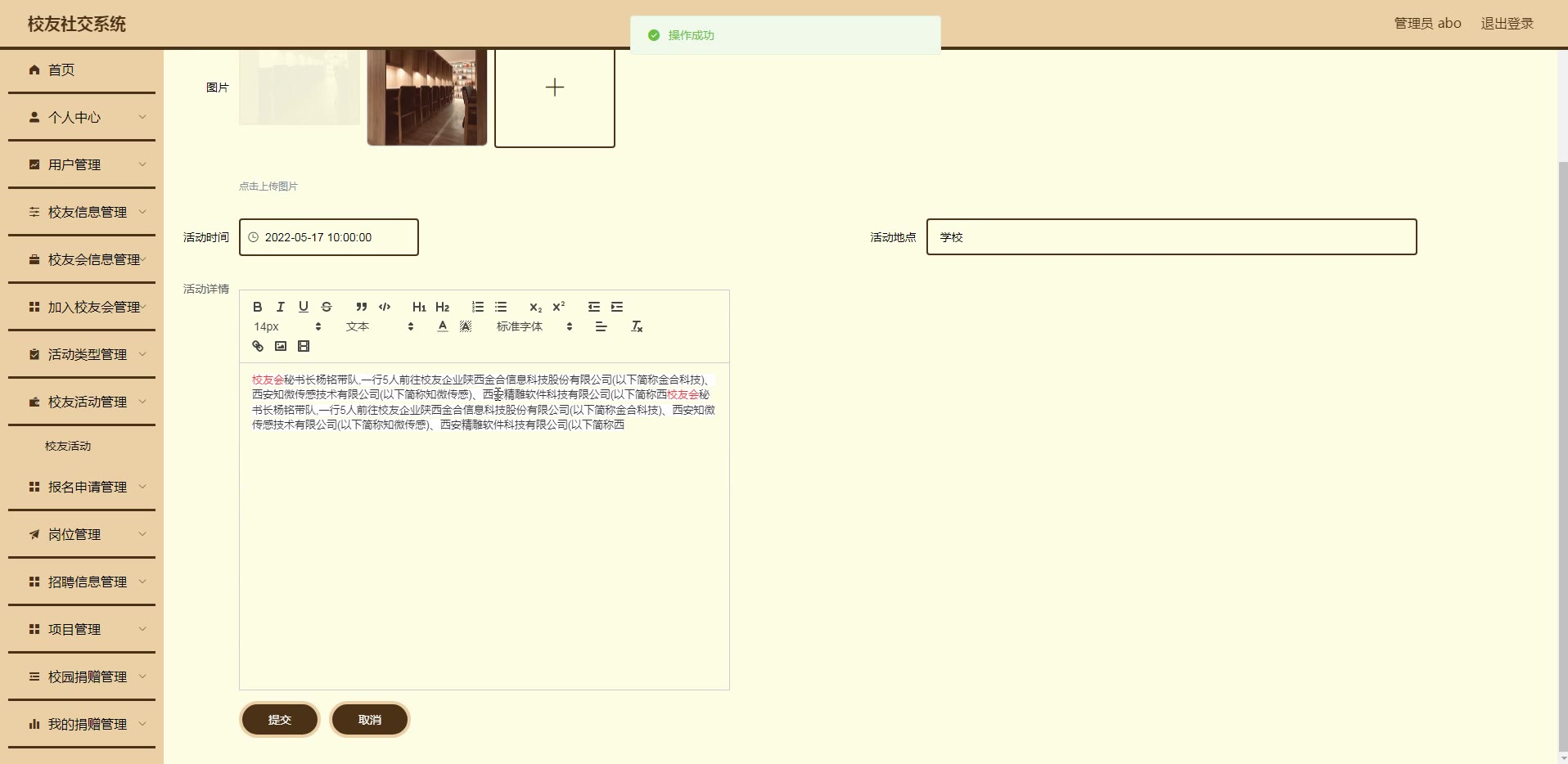Open text color picker
Image resolution: width=1568 pixels, height=764 pixels.
pos(443,326)
